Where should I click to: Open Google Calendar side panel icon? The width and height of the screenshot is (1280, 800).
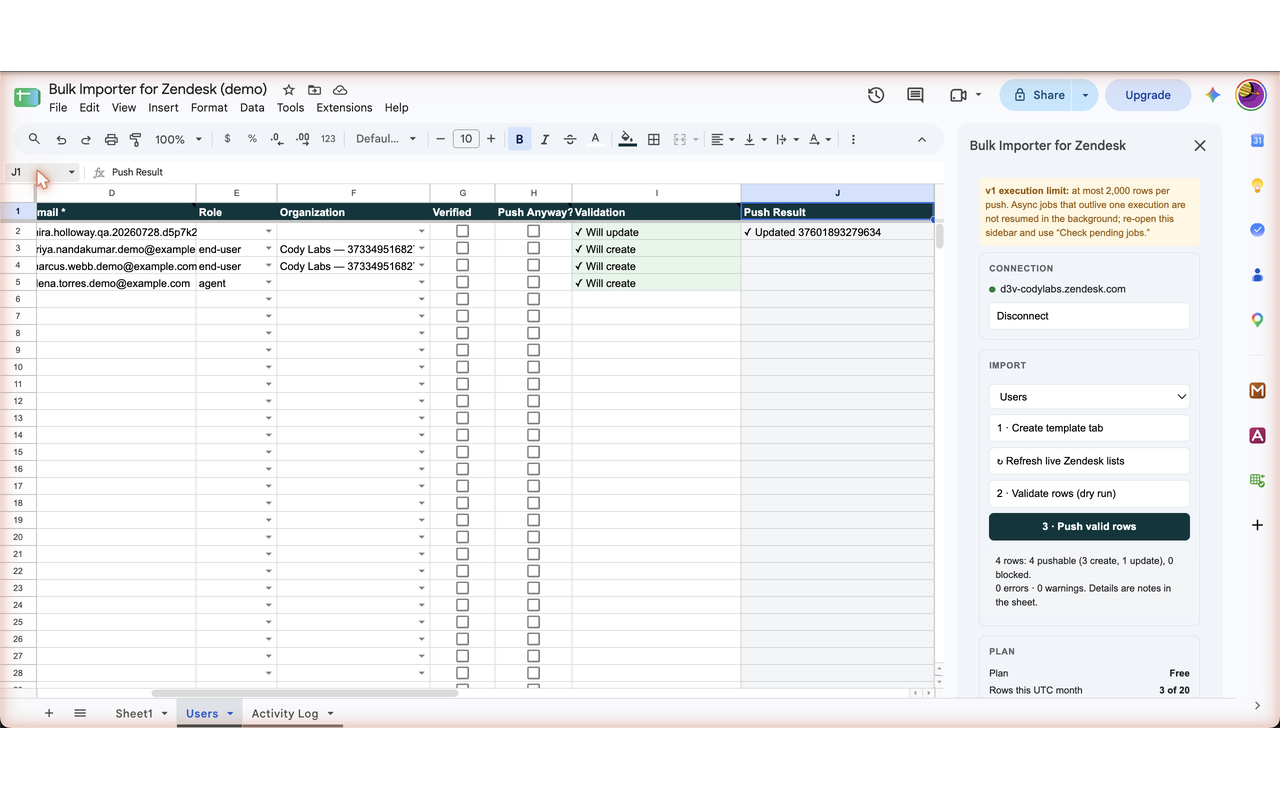[x=1258, y=140]
